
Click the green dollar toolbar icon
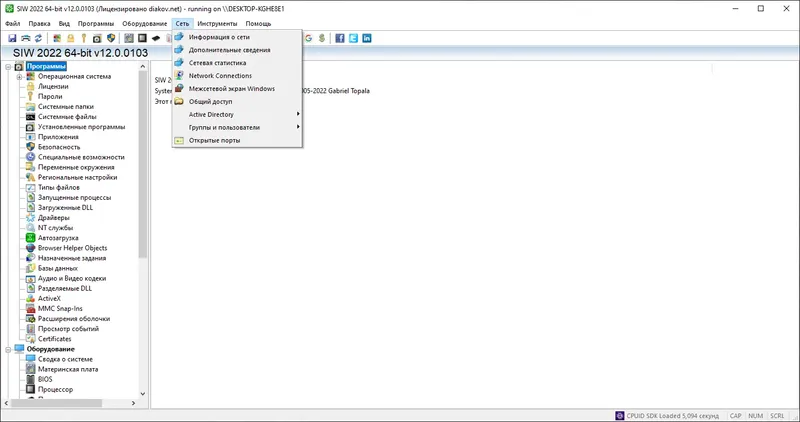tap(322, 38)
